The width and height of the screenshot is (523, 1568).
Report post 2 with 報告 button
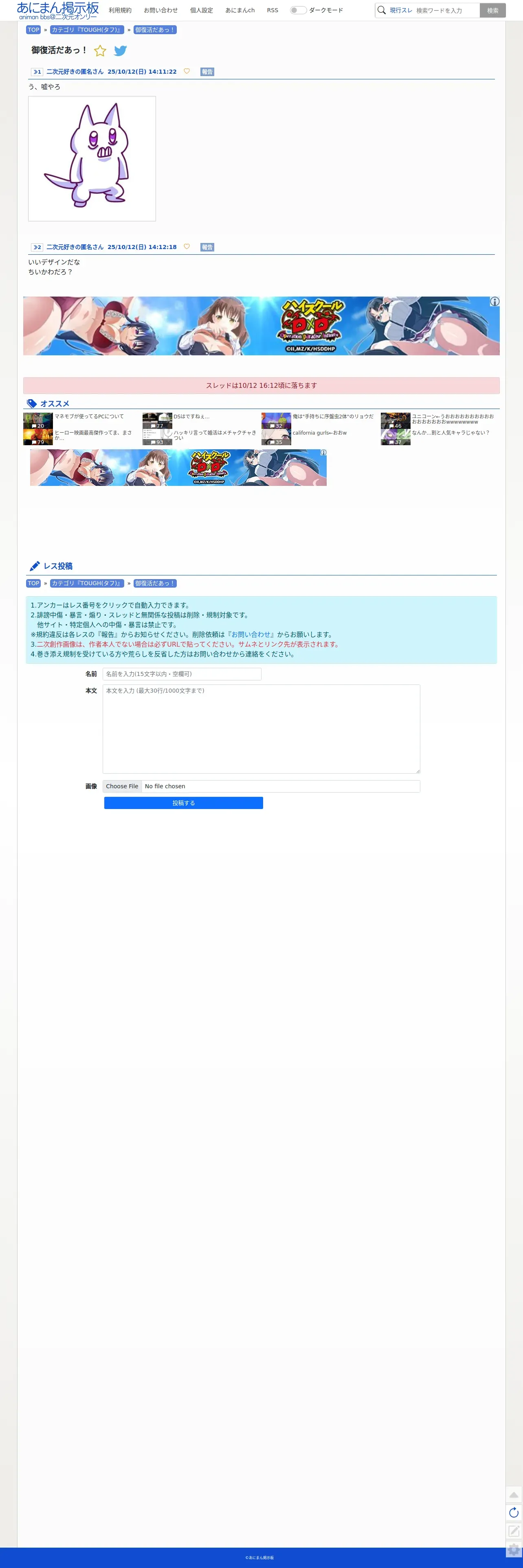[x=207, y=247]
